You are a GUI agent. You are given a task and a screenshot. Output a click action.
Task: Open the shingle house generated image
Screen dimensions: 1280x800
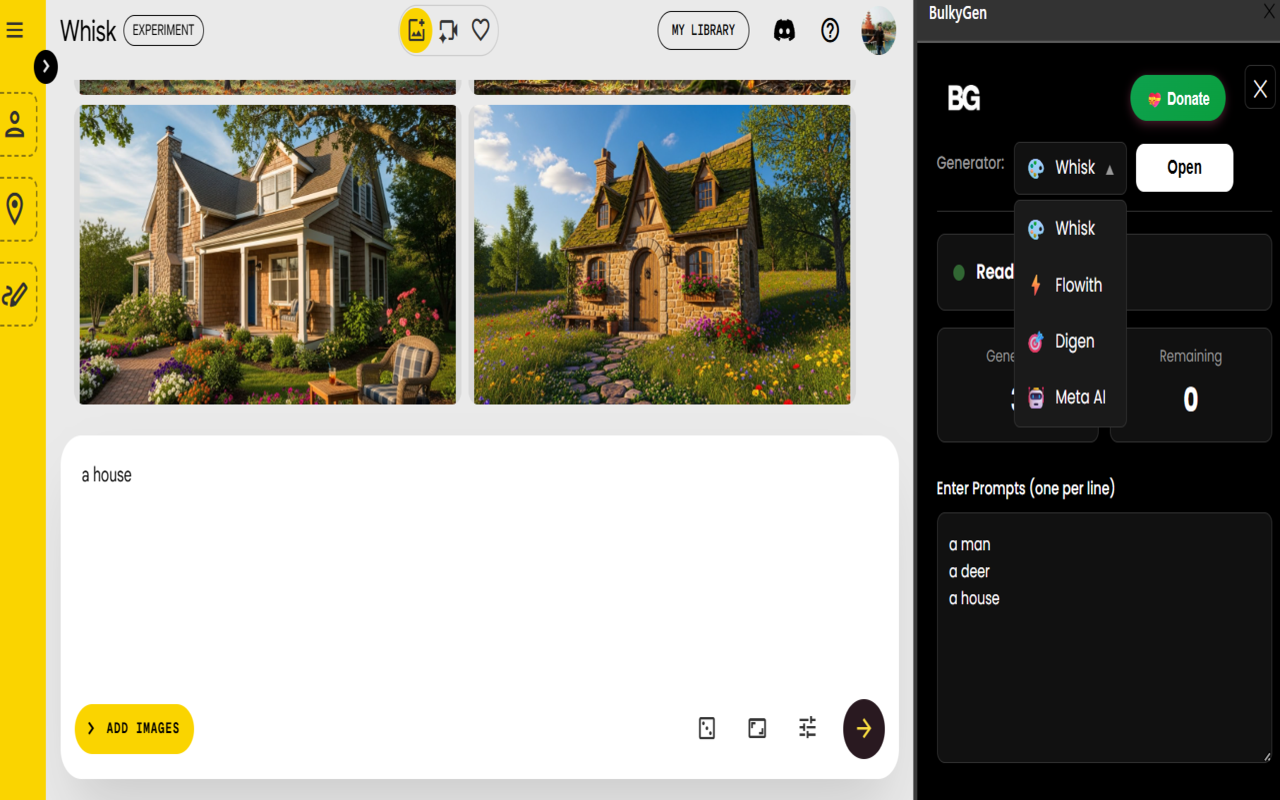[x=268, y=254]
